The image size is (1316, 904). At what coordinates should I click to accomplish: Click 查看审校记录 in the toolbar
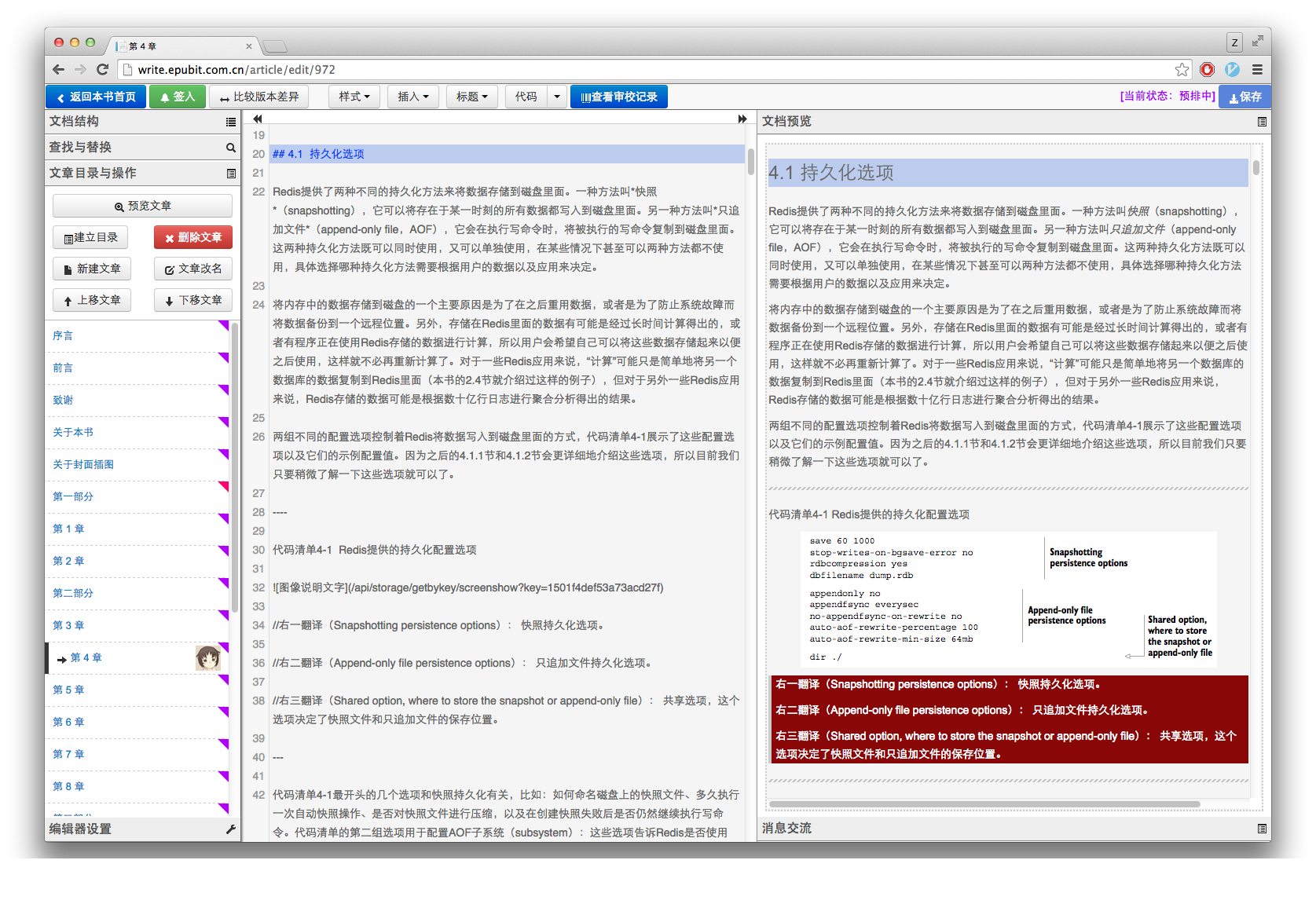(619, 96)
